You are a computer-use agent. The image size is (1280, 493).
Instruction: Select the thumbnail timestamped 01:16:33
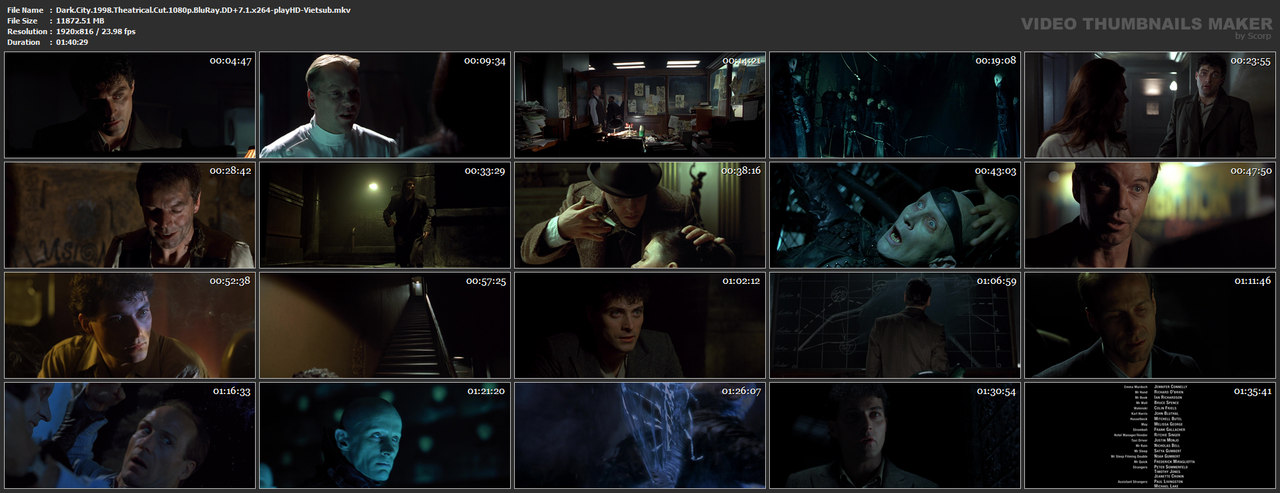pyautogui.click(x=130, y=435)
